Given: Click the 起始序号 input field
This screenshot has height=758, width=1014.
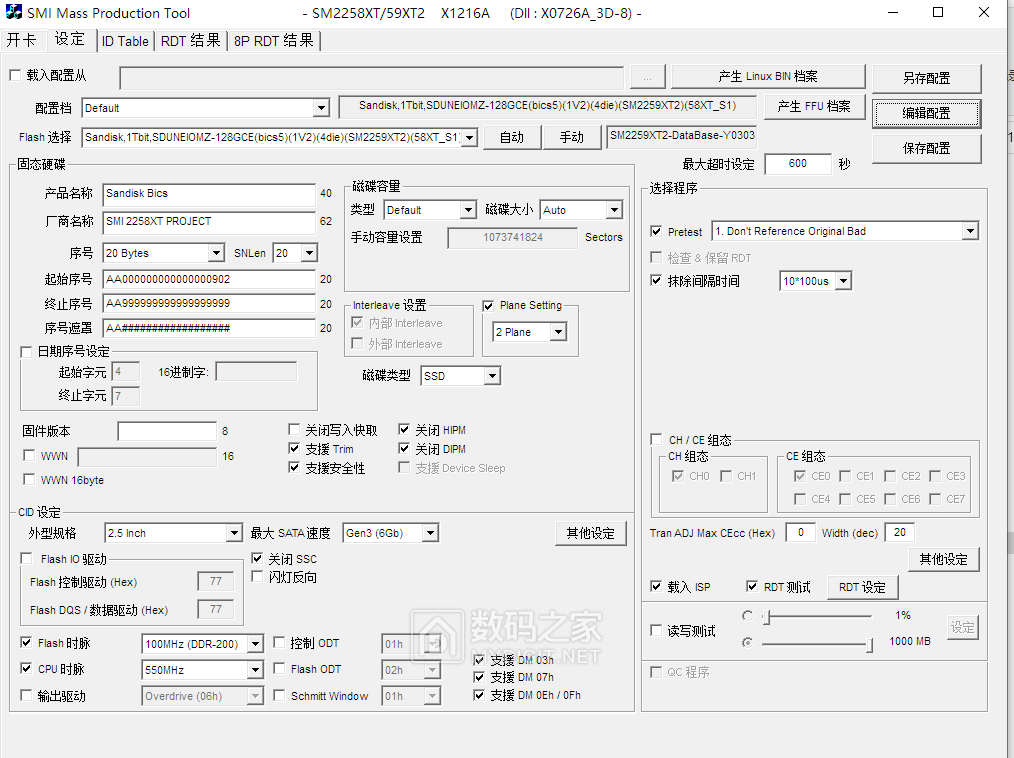Looking at the screenshot, I should [208, 279].
